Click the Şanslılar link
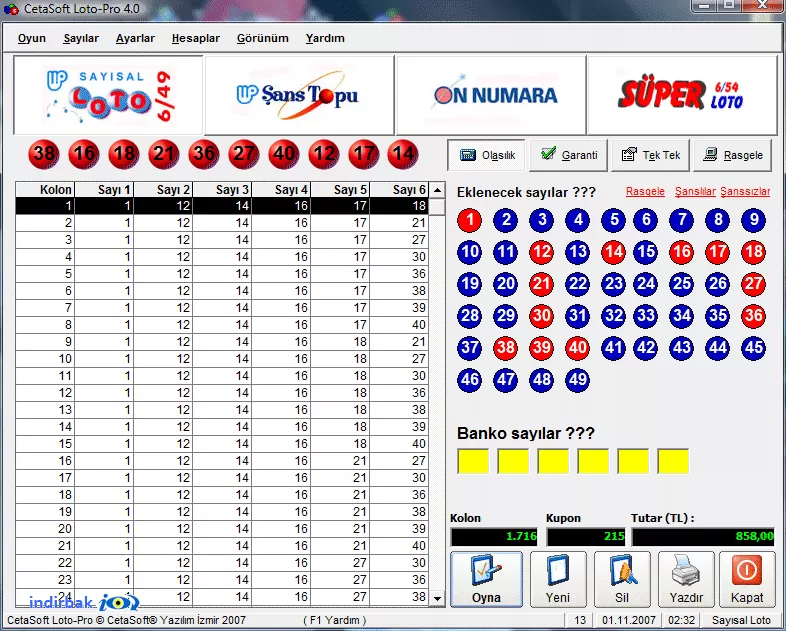This screenshot has height=631, width=786. (x=695, y=191)
